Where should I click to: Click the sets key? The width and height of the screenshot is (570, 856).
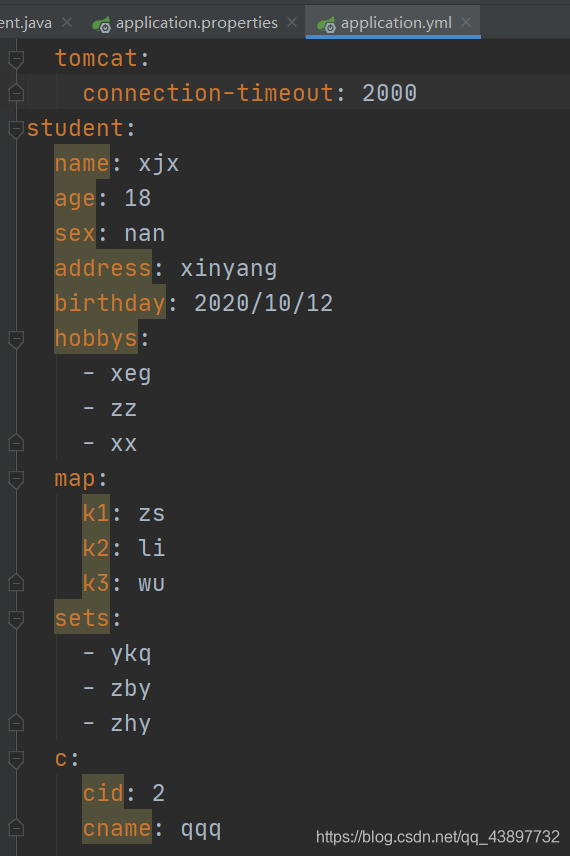pyautogui.click(x=82, y=619)
